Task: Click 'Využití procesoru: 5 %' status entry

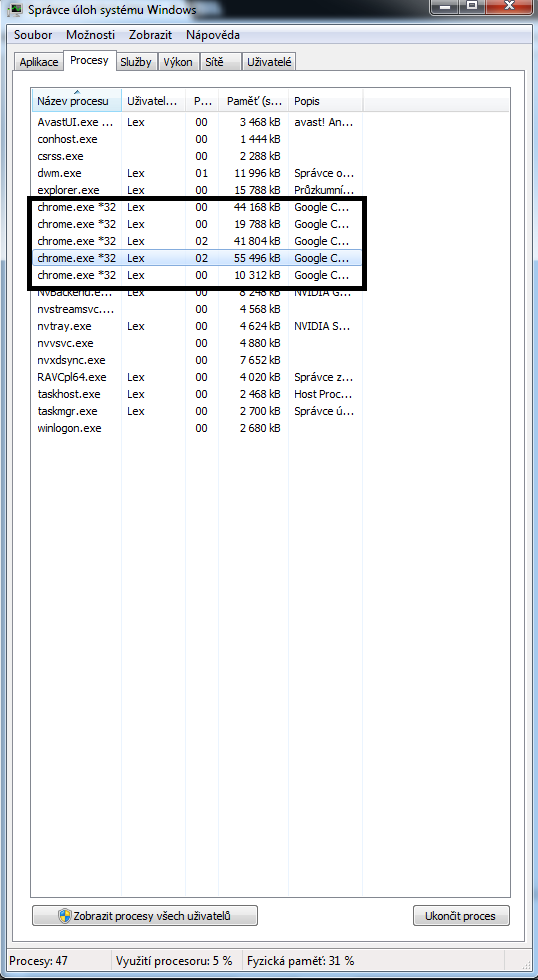Action: click(174, 961)
